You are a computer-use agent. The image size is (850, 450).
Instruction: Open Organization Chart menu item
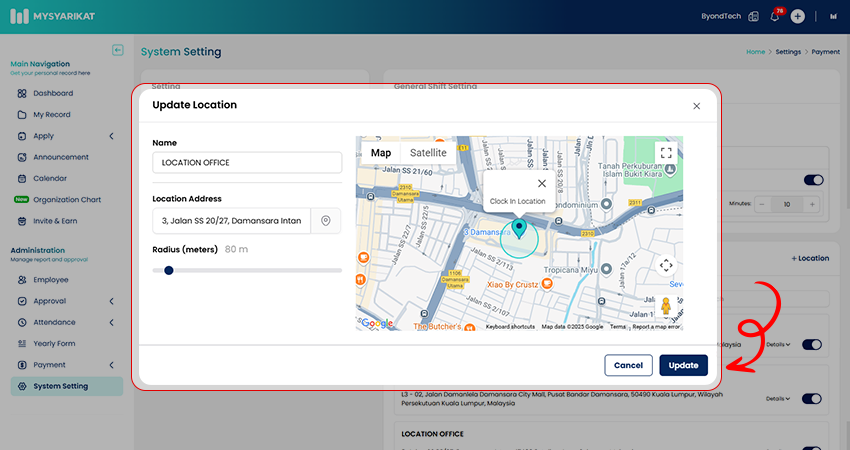pyautogui.click(x=67, y=200)
